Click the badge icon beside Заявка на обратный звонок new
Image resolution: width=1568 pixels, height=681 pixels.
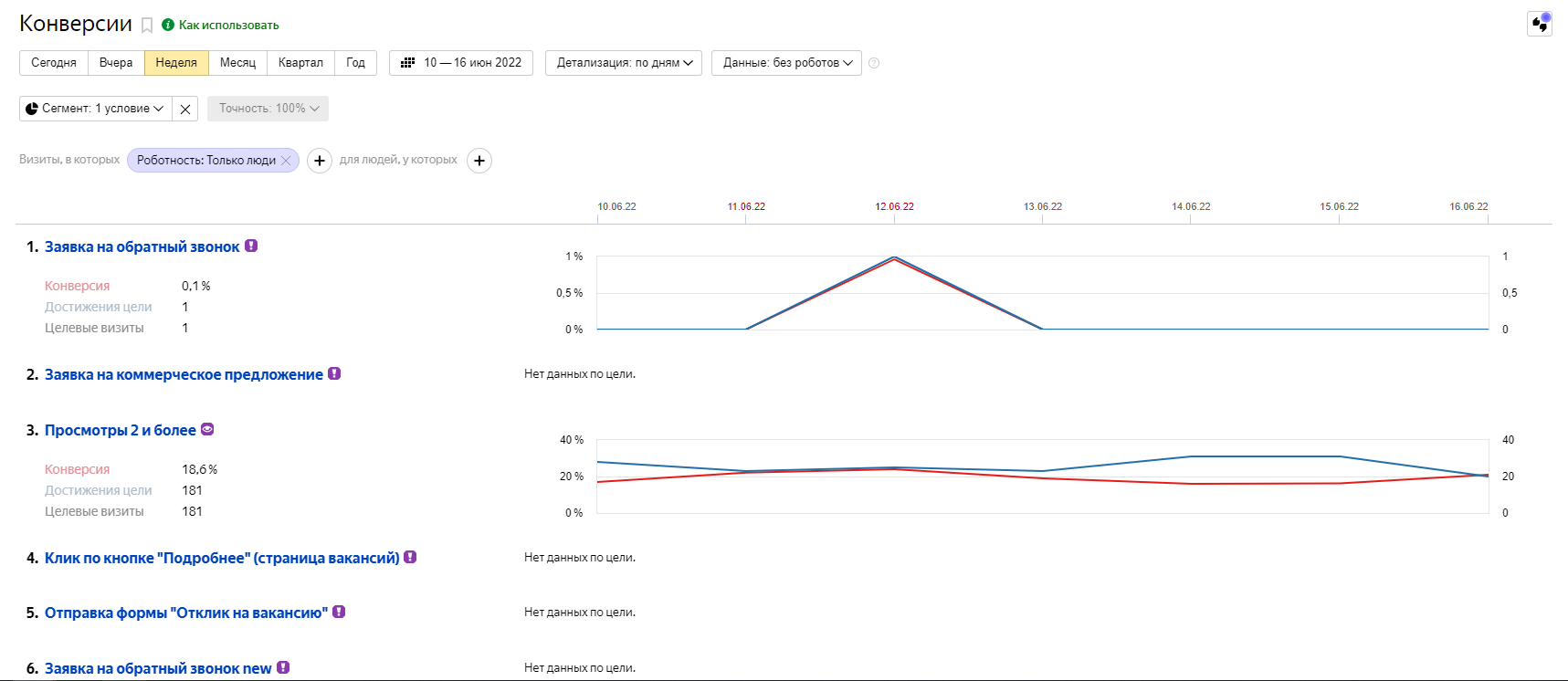283,667
